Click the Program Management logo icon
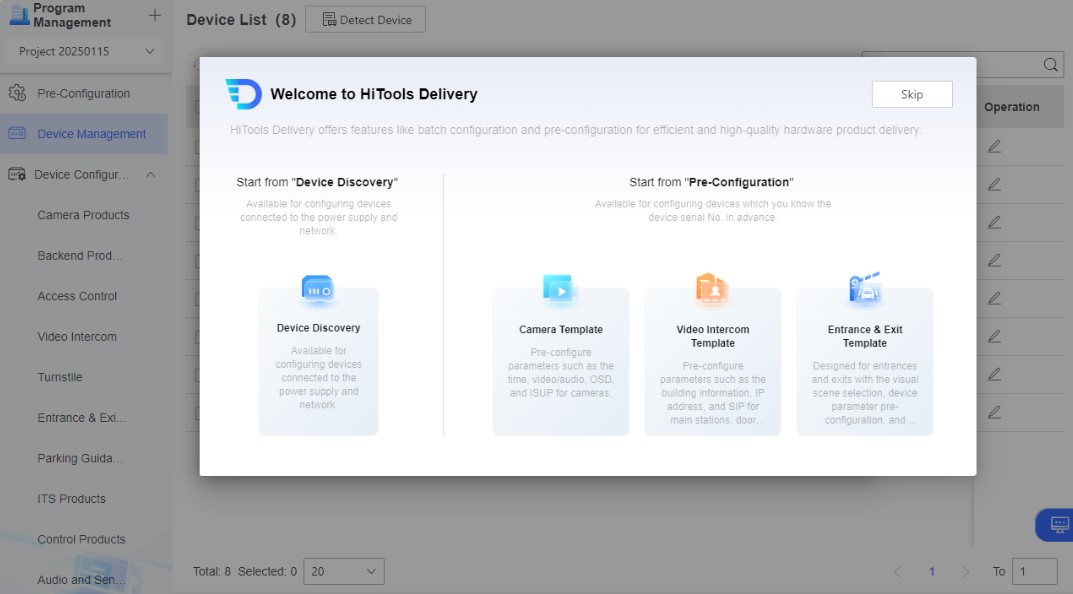The height and width of the screenshot is (594, 1073). point(18,14)
